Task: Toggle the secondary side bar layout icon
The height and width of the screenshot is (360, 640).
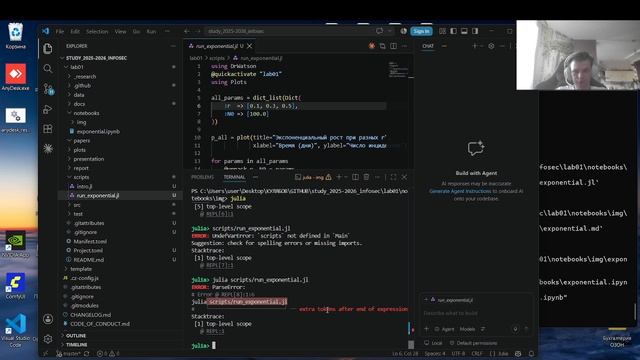Action: point(475,31)
